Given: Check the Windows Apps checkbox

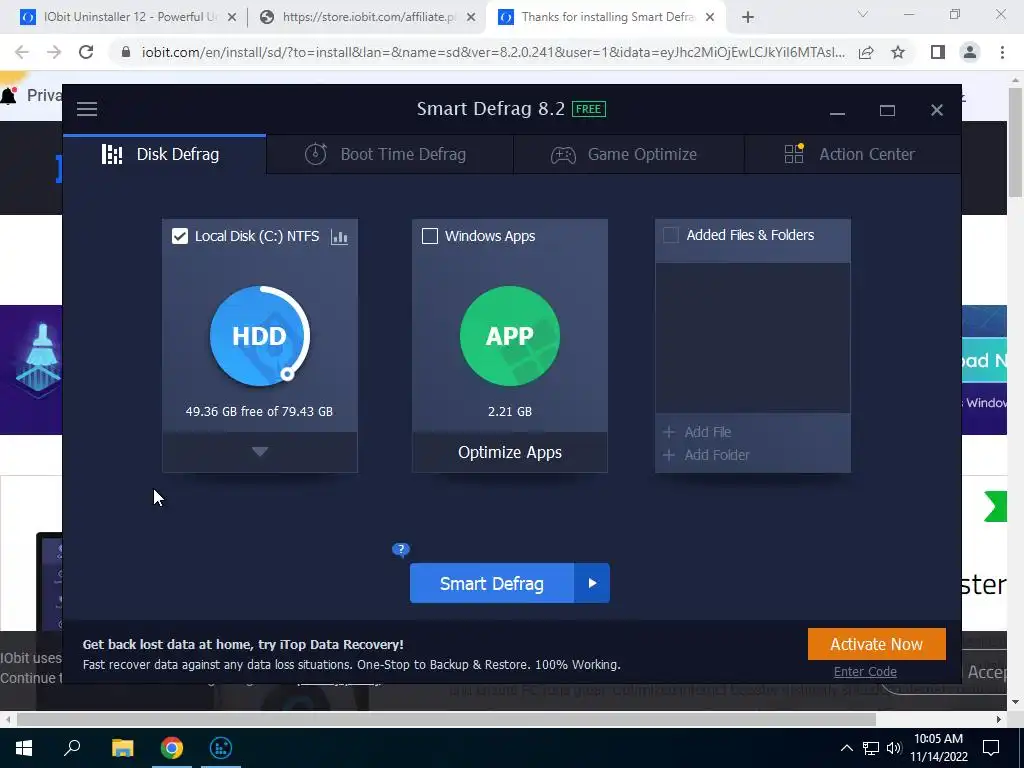Looking at the screenshot, I should click(430, 236).
